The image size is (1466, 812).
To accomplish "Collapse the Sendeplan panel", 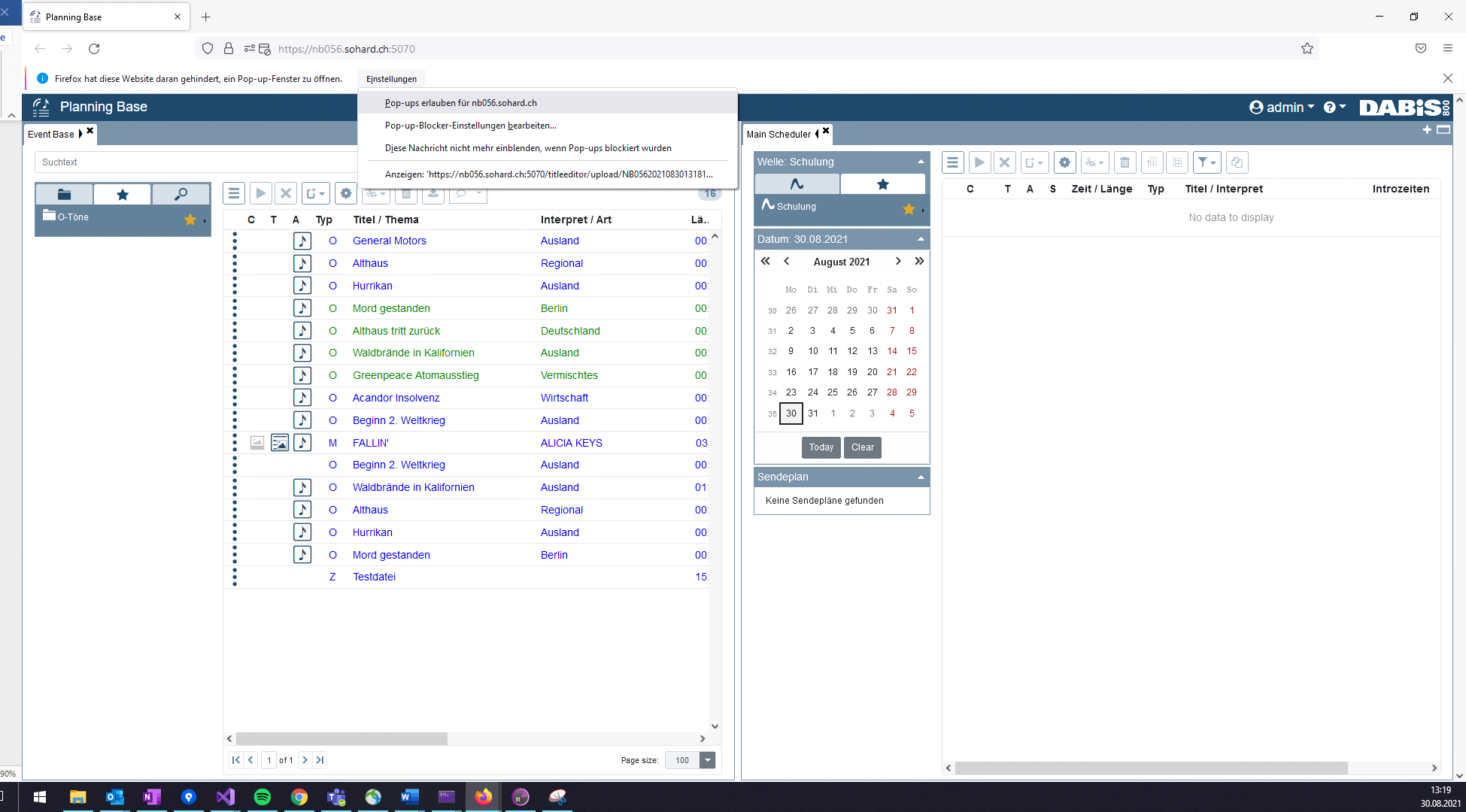I will tap(921, 477).
